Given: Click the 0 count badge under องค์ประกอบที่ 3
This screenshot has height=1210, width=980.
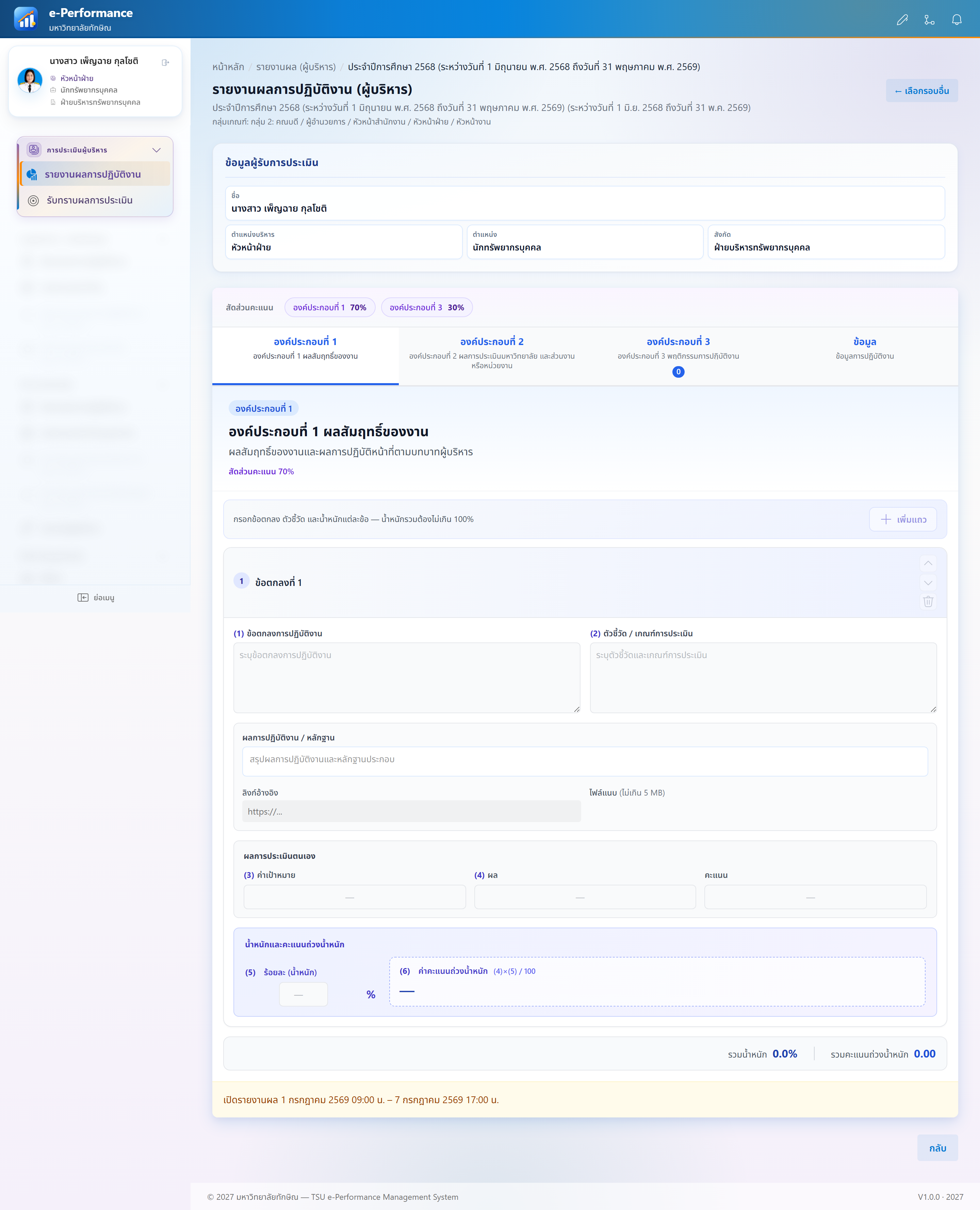Looking at the screenshot, I should 678,372.
